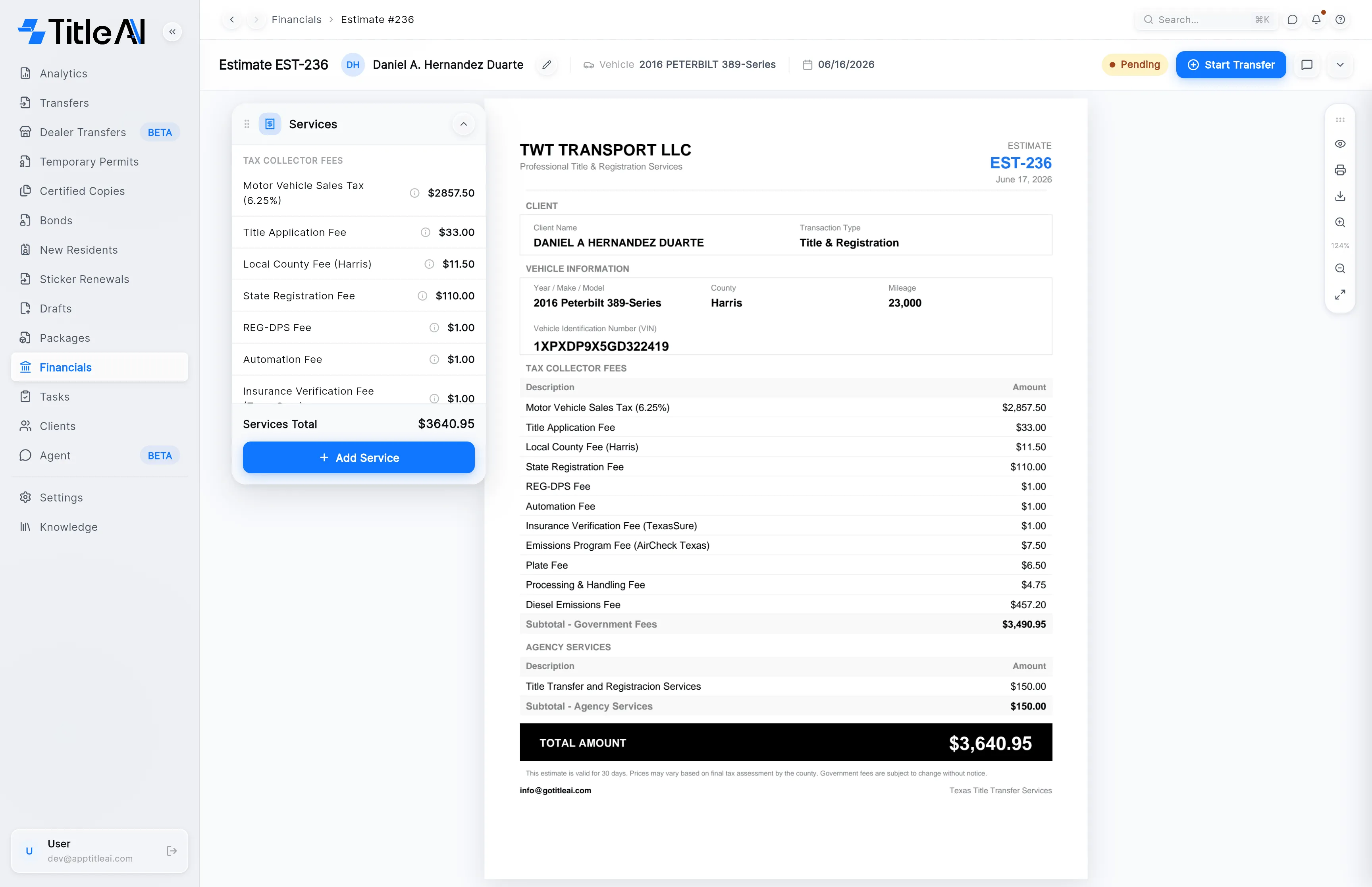
Task: Click the drag handle dots on the document toolbar
Action: 1340,120
